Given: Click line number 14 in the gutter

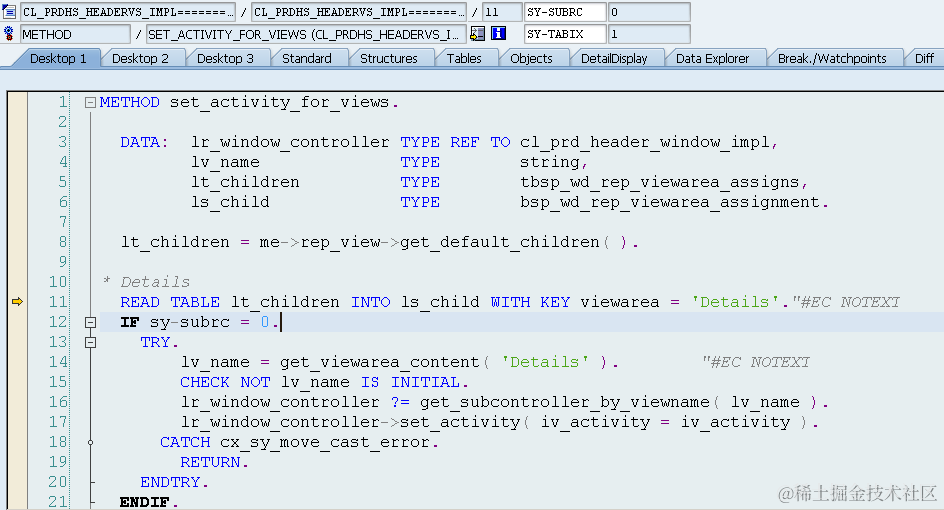Looking at the screenshot, I should click(58, 362).
